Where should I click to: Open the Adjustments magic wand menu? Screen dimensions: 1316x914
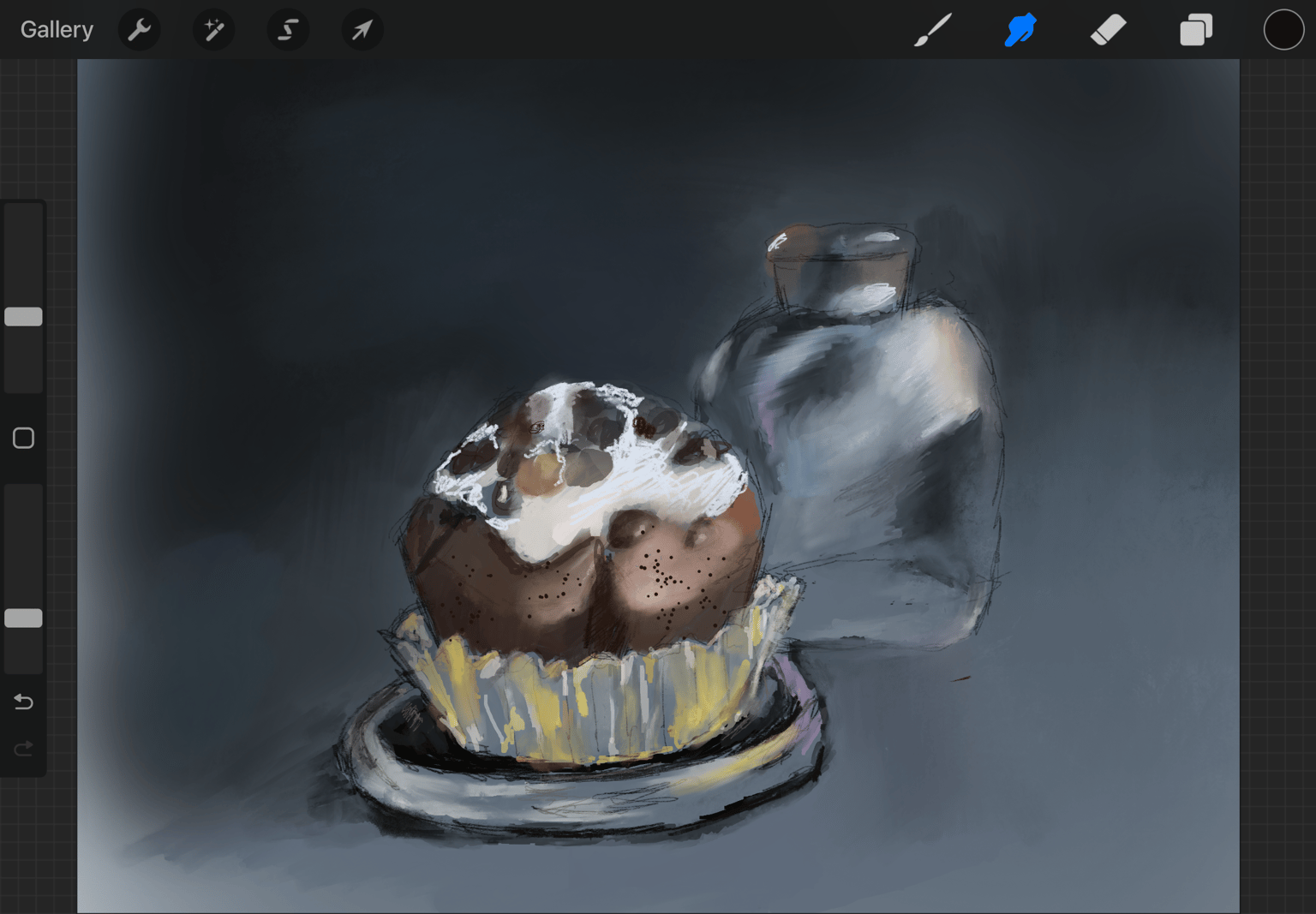coord(213,30)
